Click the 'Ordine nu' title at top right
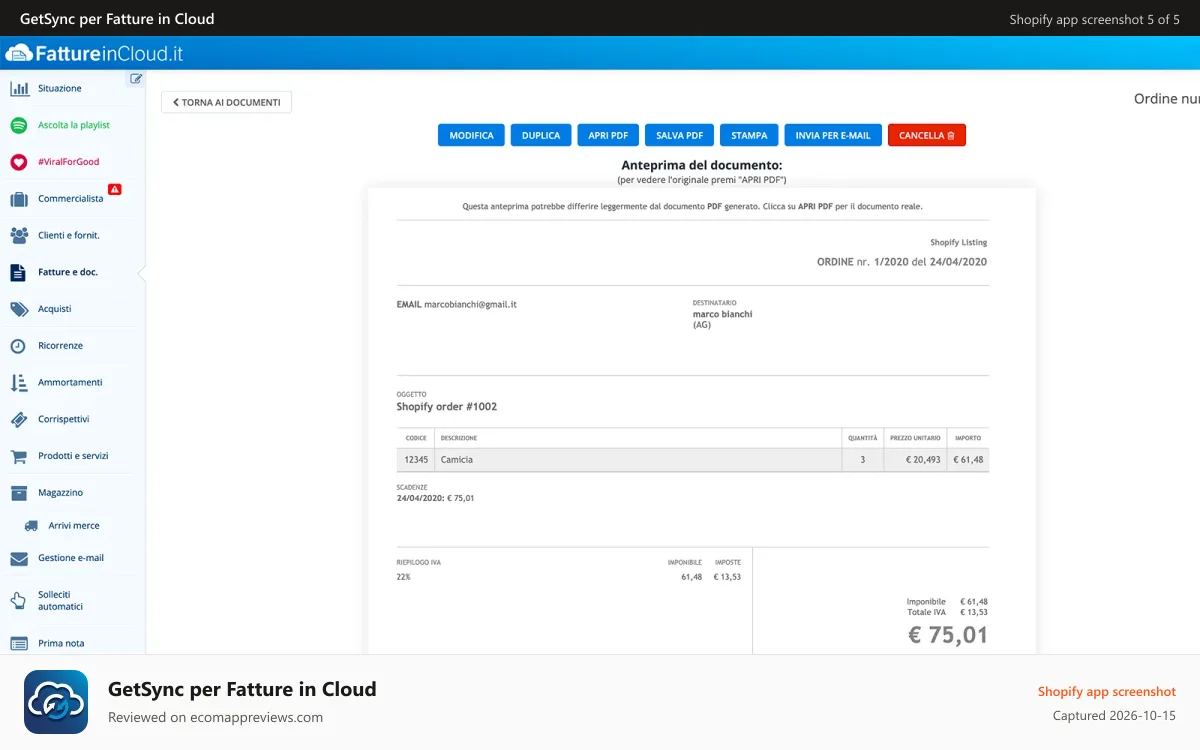The image size is (1200, 750). [1167, 99]
